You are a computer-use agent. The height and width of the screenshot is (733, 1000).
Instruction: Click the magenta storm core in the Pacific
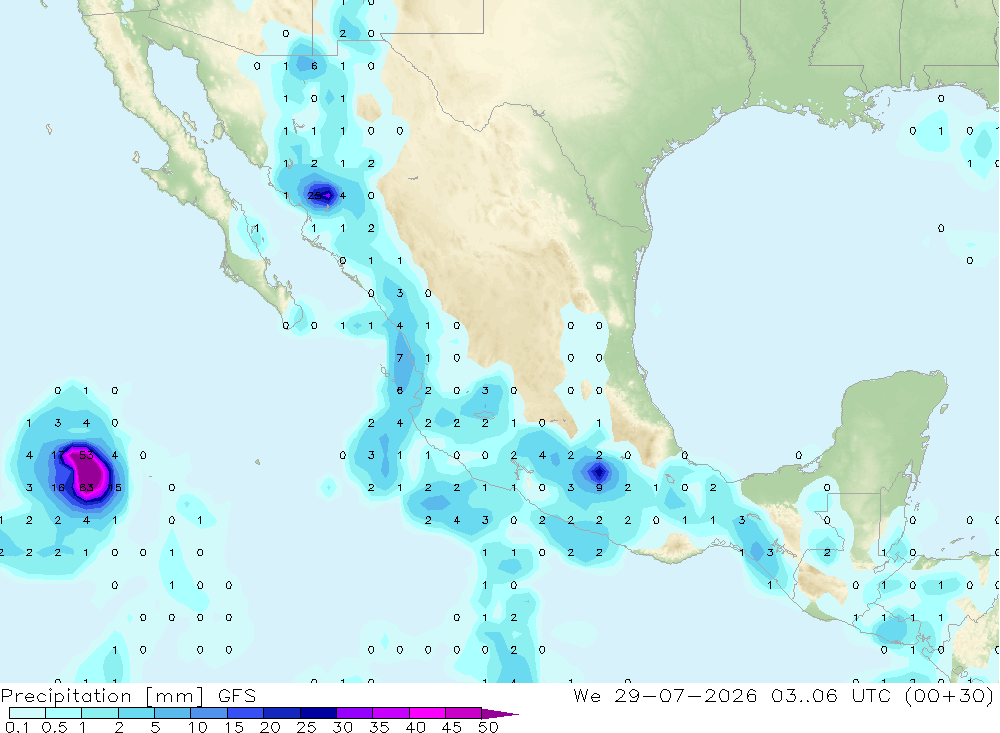tap(89, 473)
